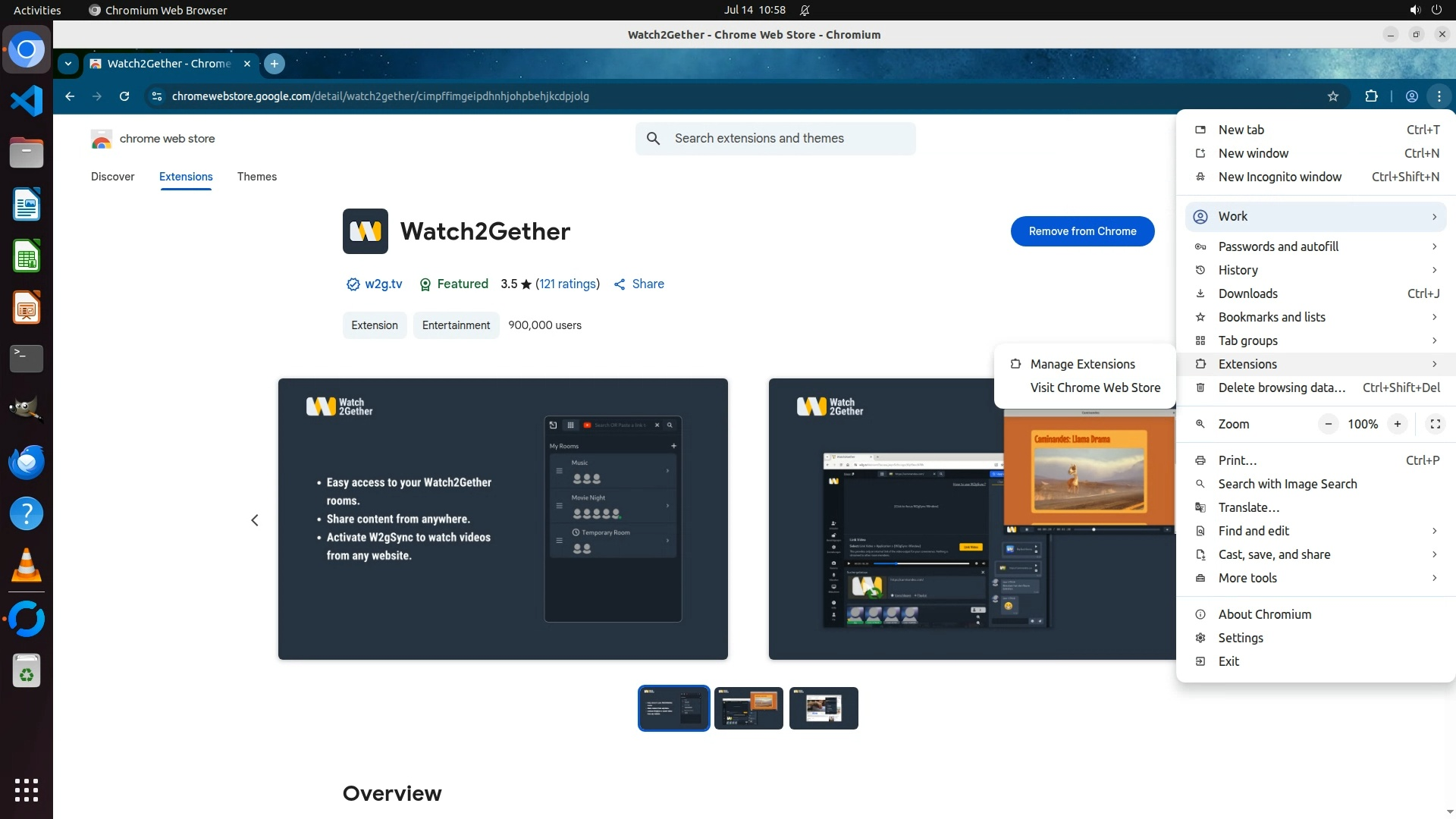Viewport: 1456px width, 819px height.
Task: Click the view site information icon in the address bar
Action: 156,96
